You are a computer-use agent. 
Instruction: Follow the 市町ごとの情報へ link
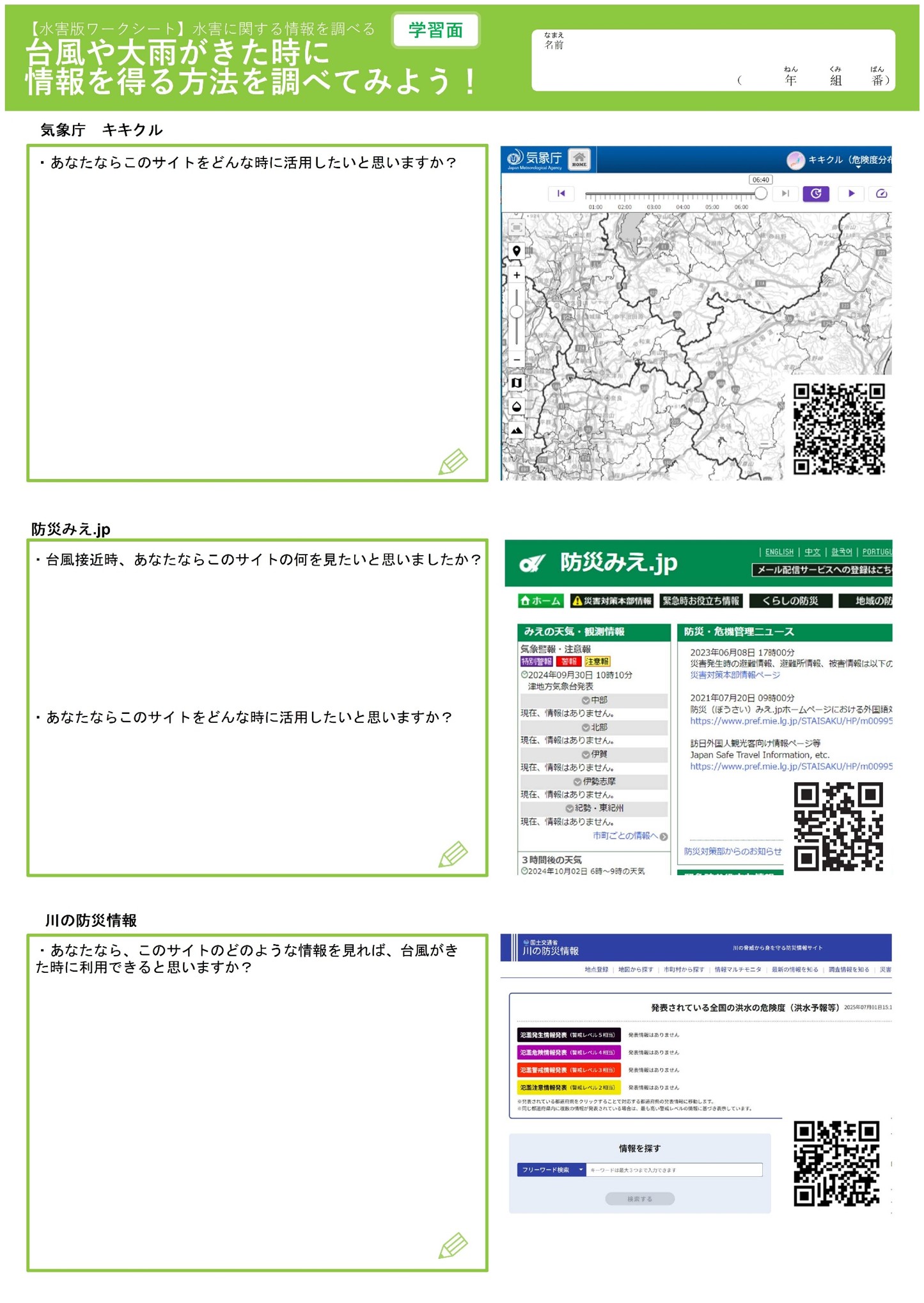[x=630, y=836]
